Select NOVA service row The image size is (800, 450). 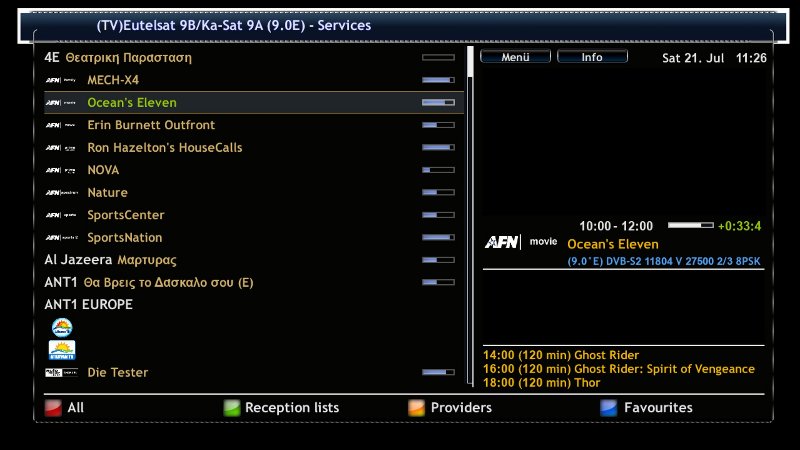(254, 170)
